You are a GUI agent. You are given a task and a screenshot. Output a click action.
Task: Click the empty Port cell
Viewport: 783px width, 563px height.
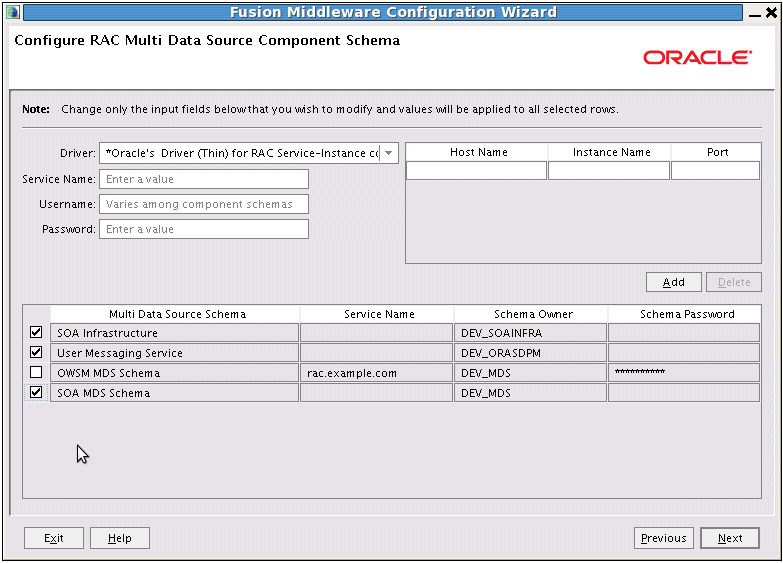pyautogui.click(x=716, y=170)
